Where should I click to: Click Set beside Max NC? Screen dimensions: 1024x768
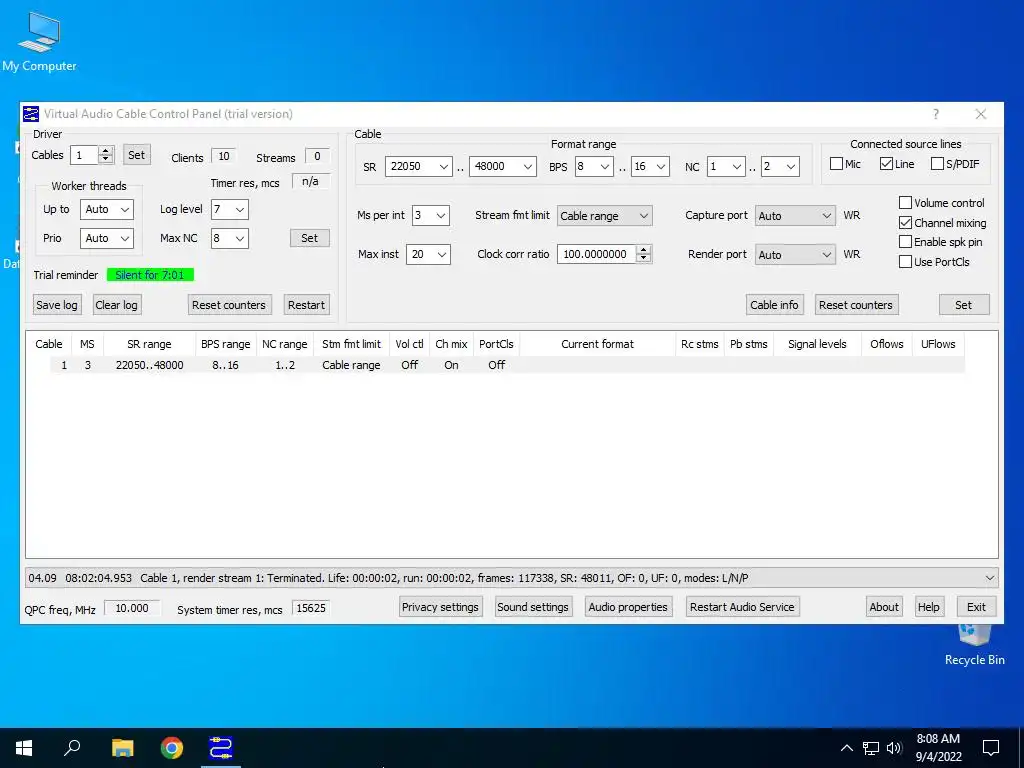point(310,238)
